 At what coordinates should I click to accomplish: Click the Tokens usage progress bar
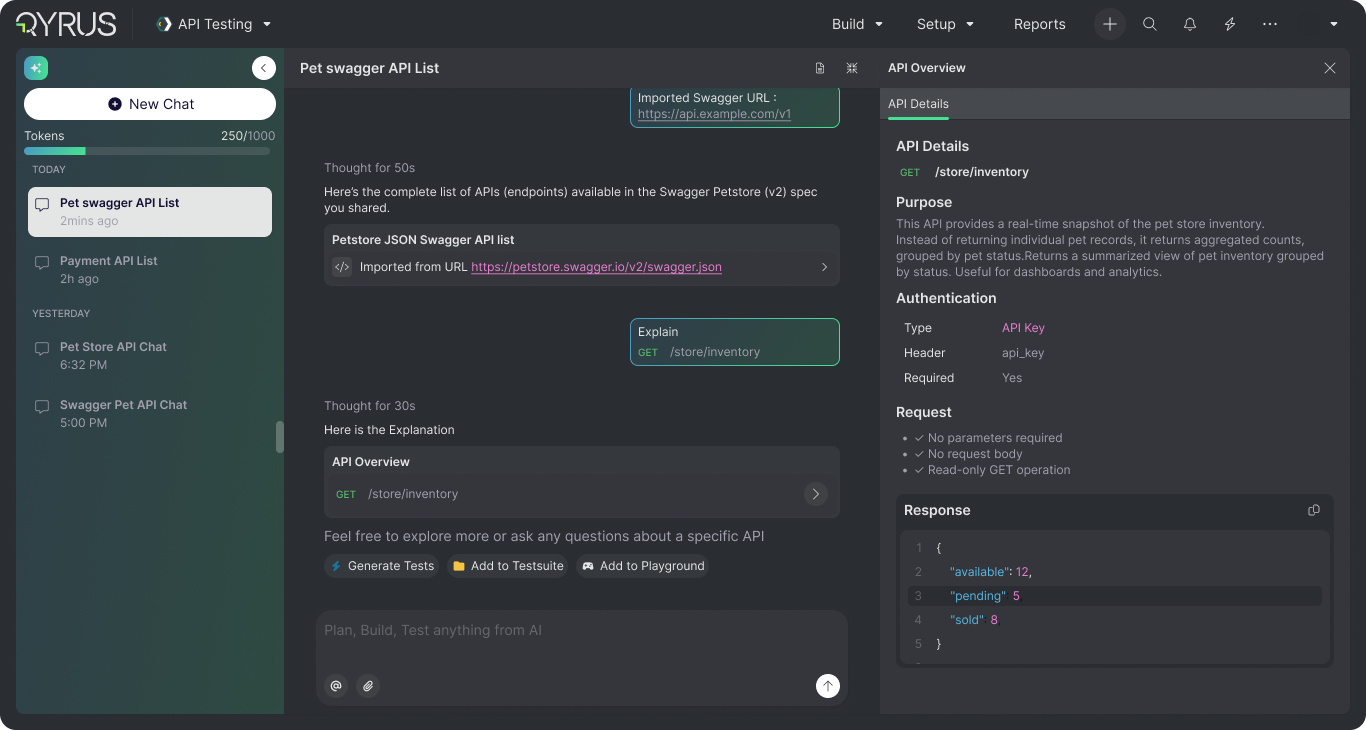(x=147, y=151)
